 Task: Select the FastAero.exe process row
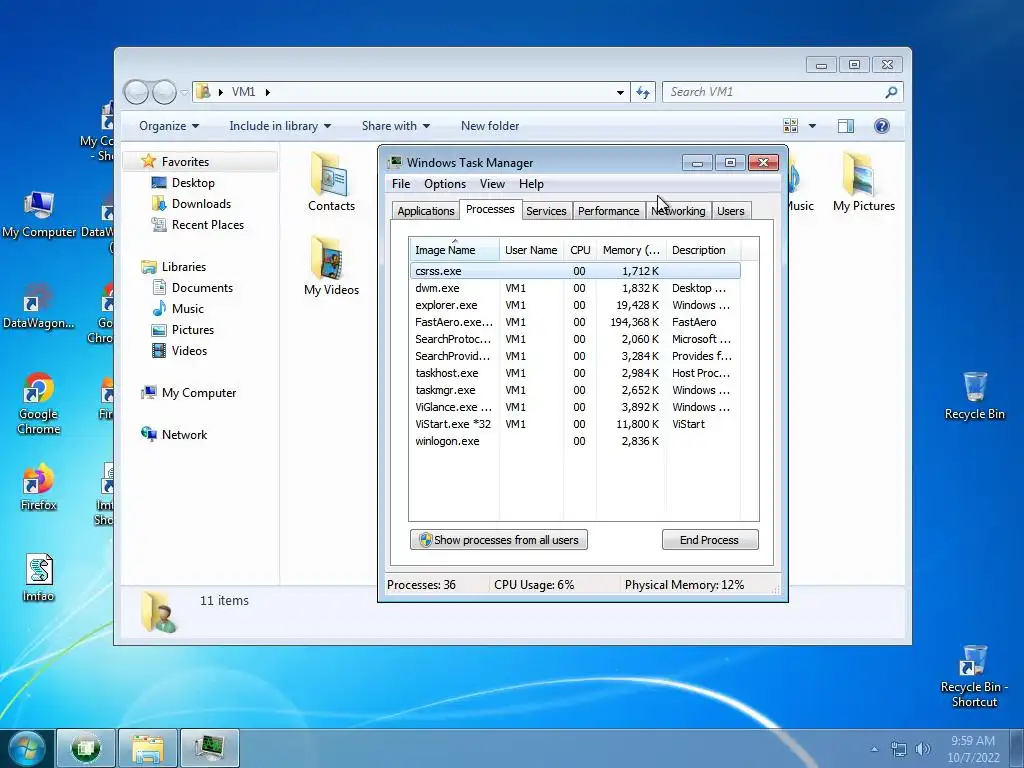[x=575, y=322]
